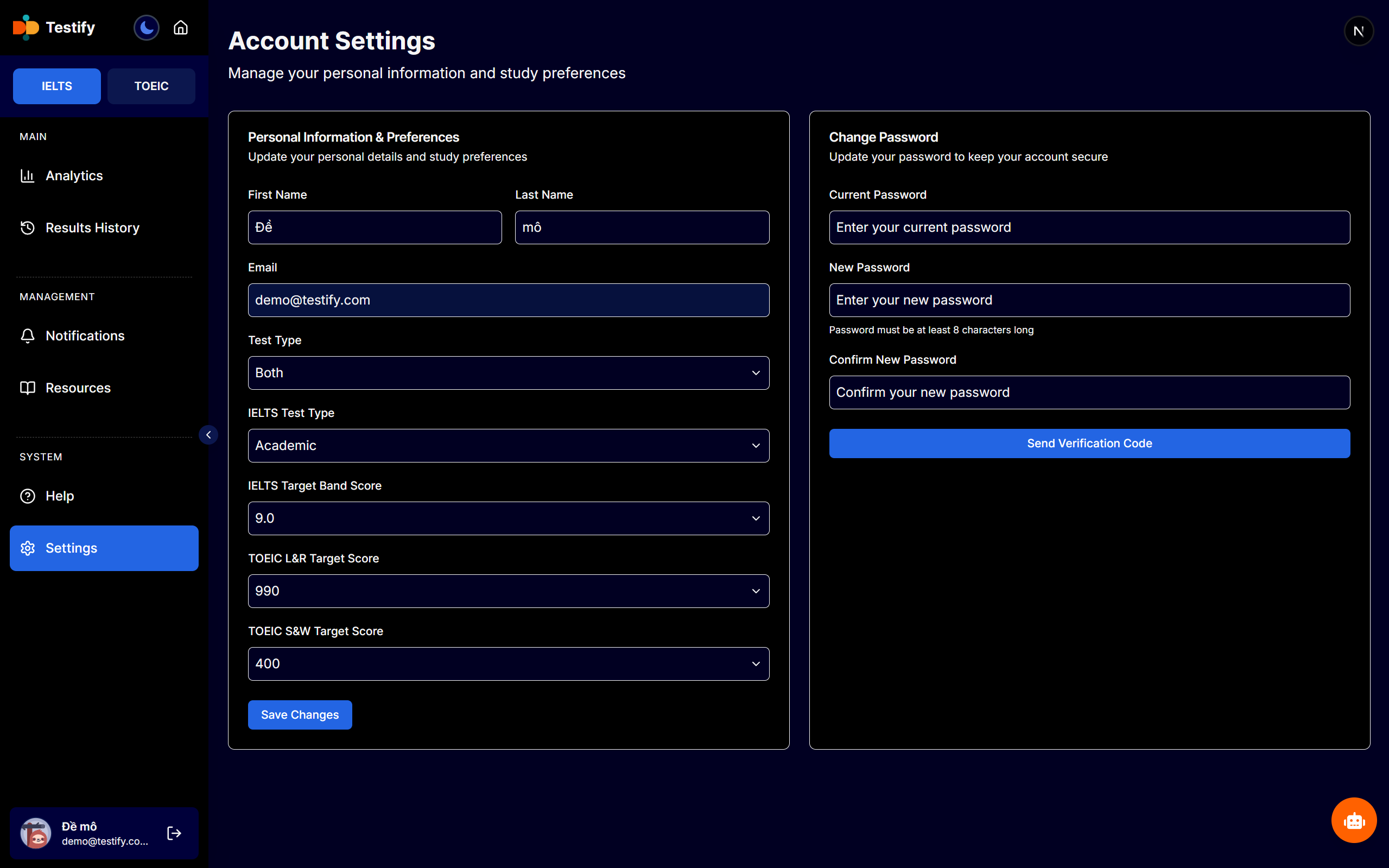Screen dimensions: 1389x868
Task: Open Notifications in Management section
Action: tap(84, 336)
